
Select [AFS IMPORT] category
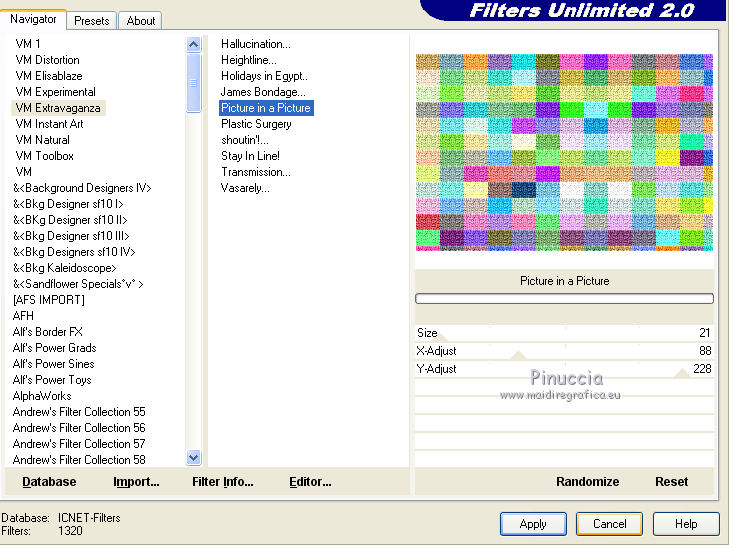[49, 300]
